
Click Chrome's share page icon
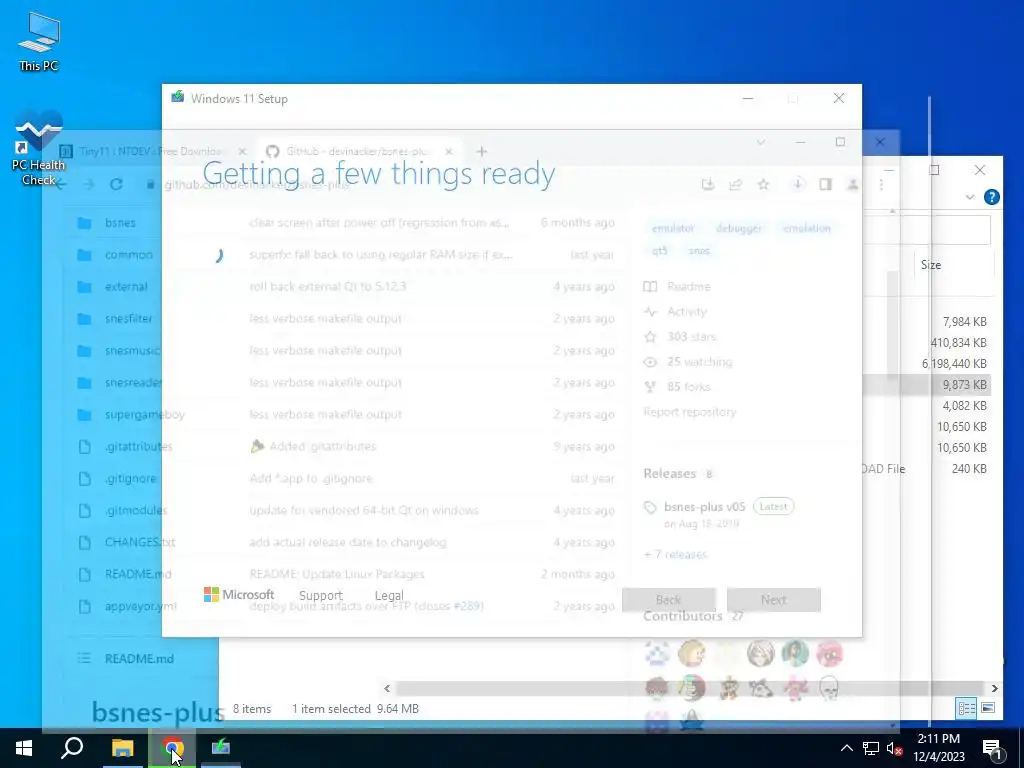click(x=735, y=185)
